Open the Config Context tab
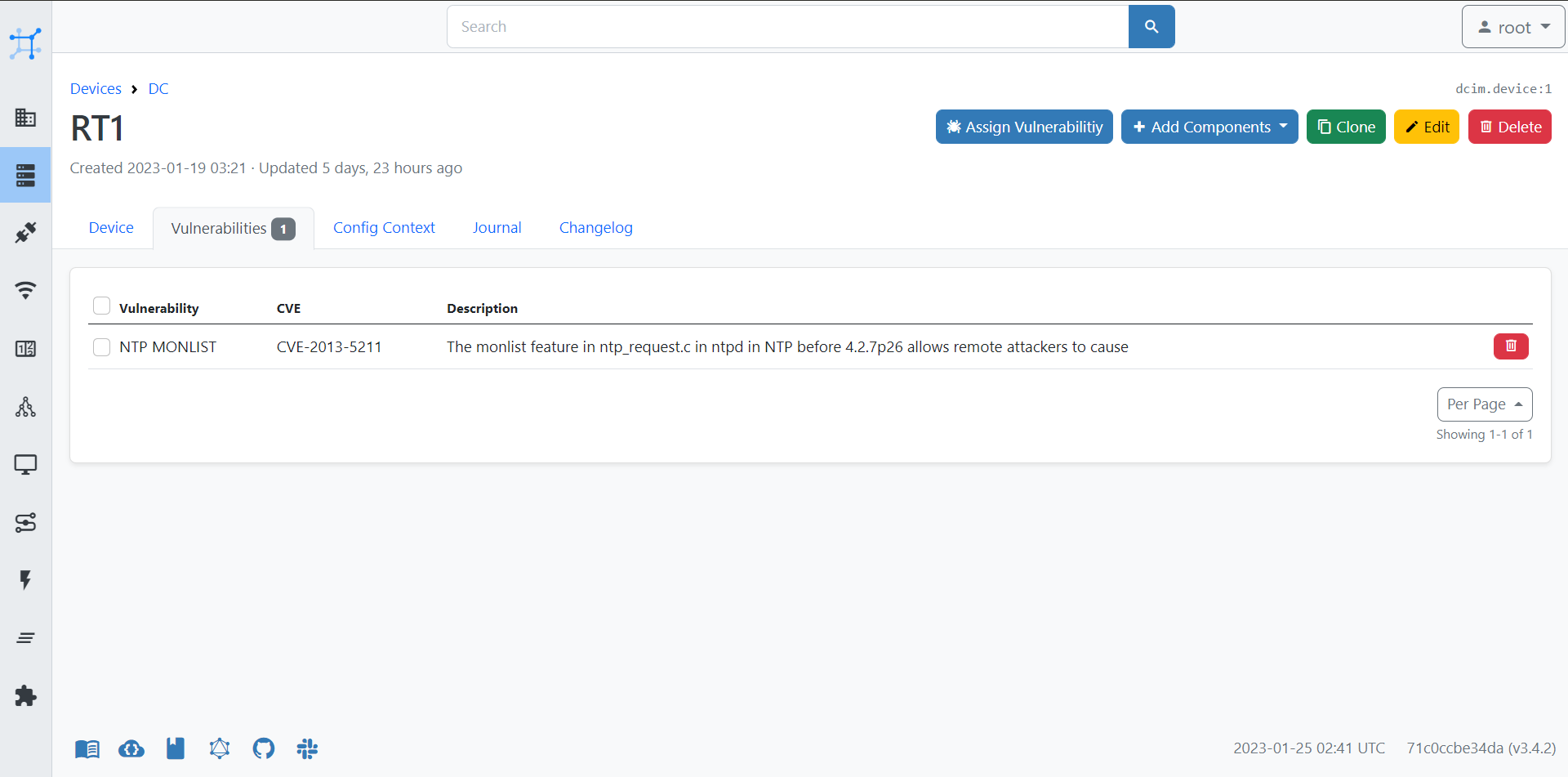This screenshot has height=777, width=1568. [384, 228]
